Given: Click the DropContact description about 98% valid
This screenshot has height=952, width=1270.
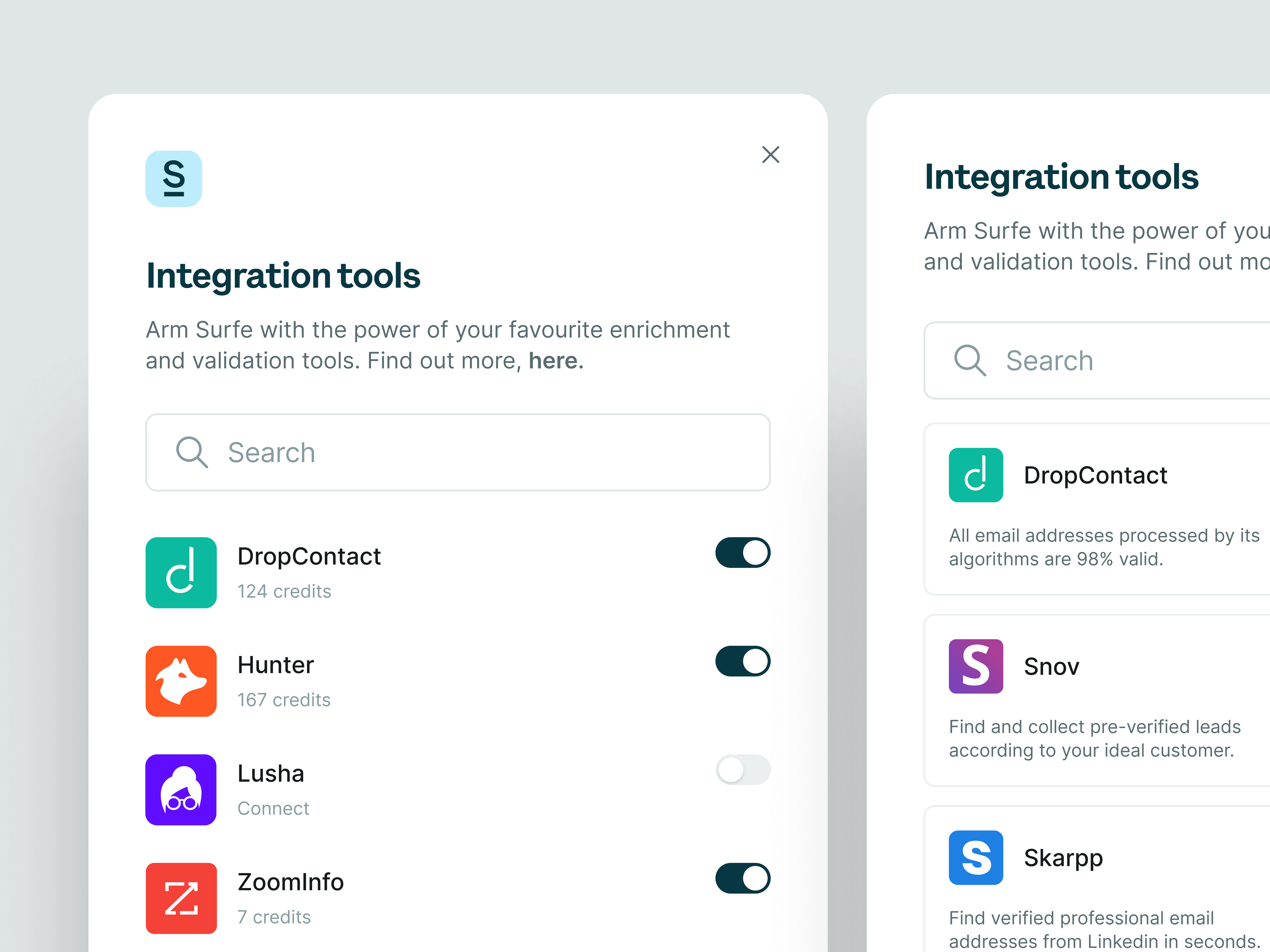Looking at the screenshot, I should (1104, 547).
